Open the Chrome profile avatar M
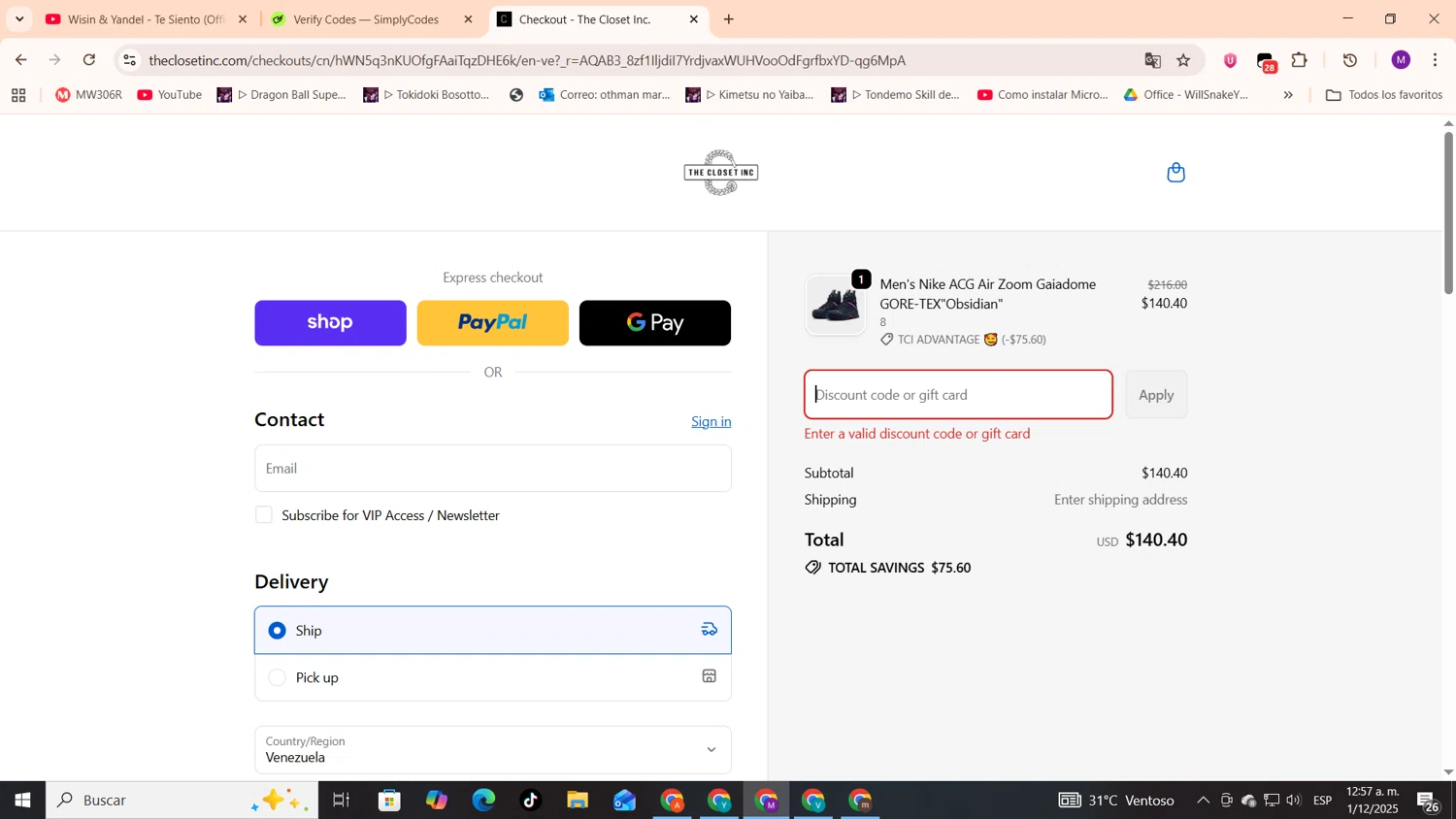 pos(1400,60)
